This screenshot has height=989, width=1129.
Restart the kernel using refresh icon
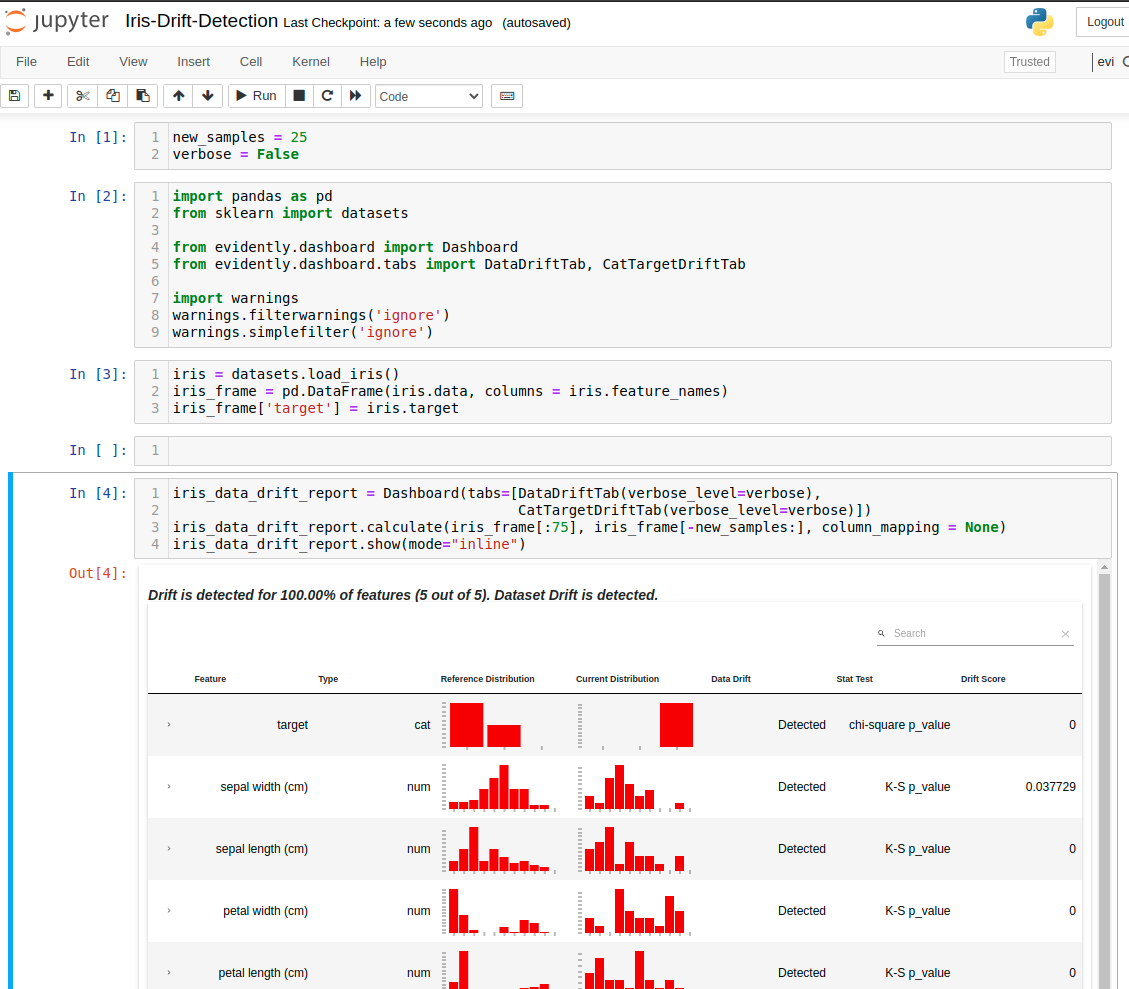[327, 96]
